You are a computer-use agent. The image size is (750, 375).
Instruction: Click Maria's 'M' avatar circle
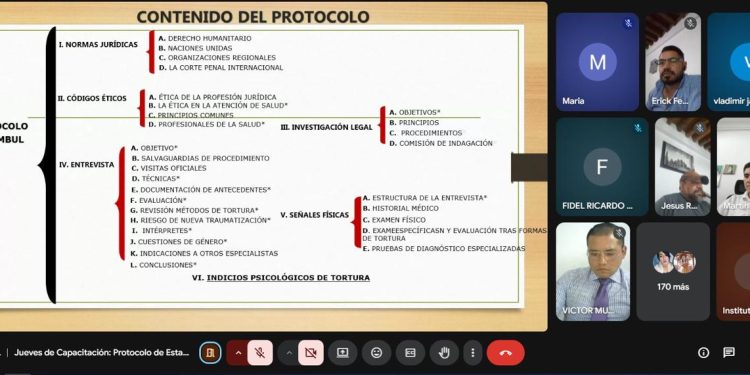597,62
